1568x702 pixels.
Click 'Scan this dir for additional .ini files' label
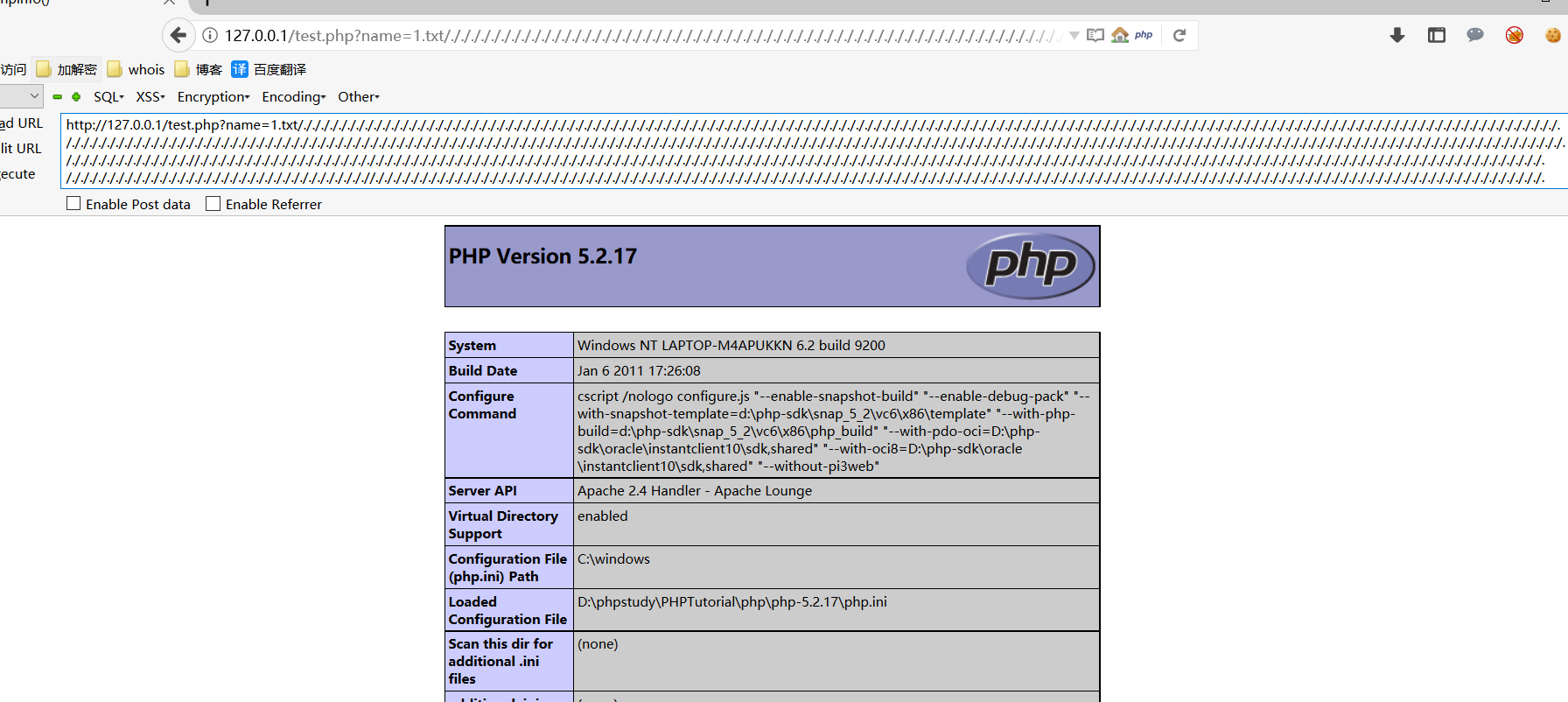(500, 661)
